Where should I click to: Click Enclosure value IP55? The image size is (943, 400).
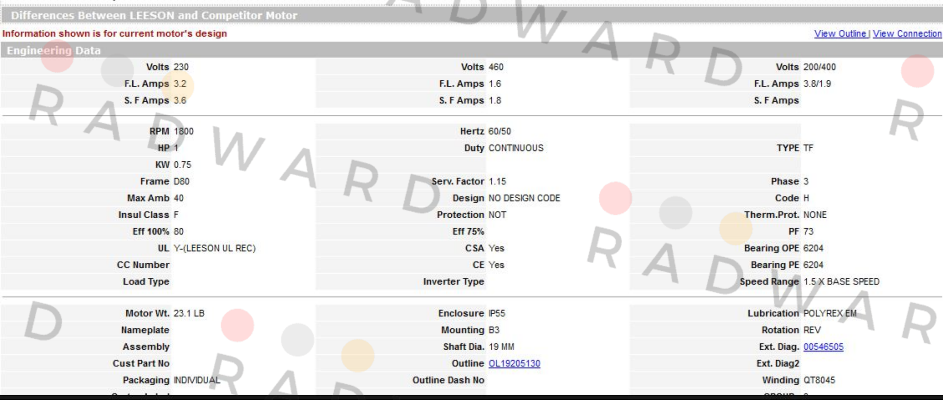coord(497,313)
